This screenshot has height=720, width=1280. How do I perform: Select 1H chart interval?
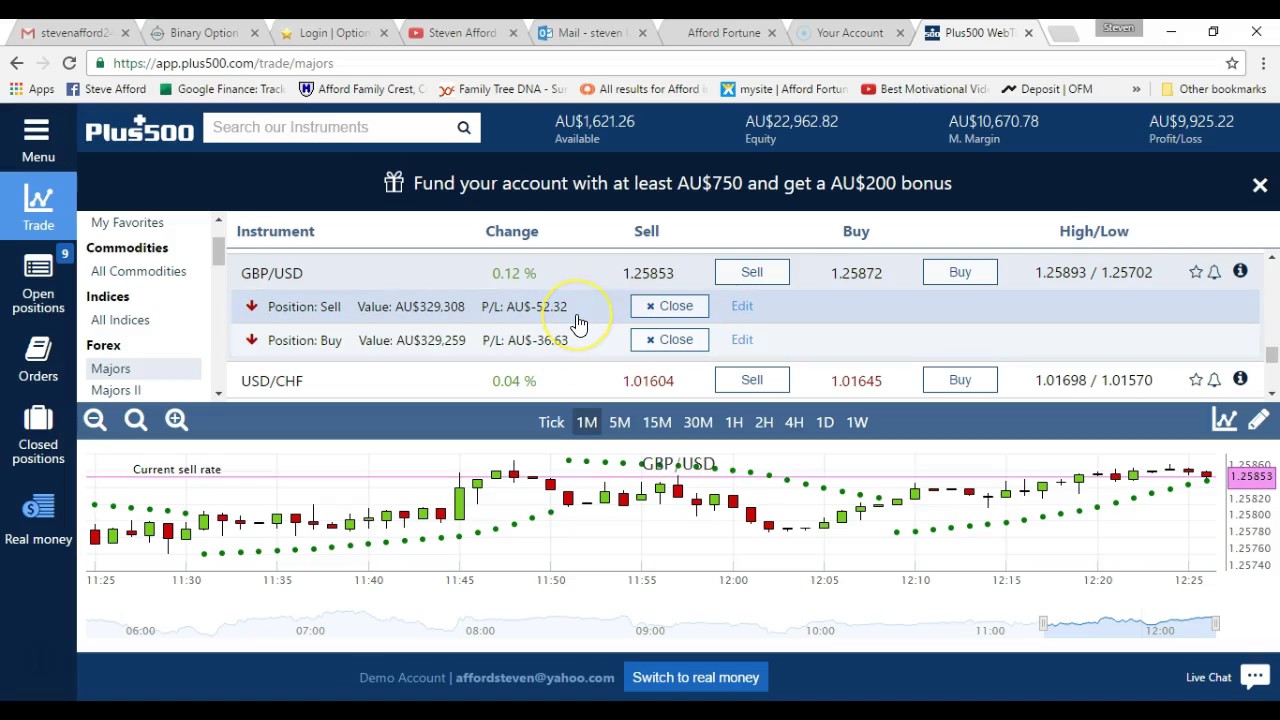734,422
